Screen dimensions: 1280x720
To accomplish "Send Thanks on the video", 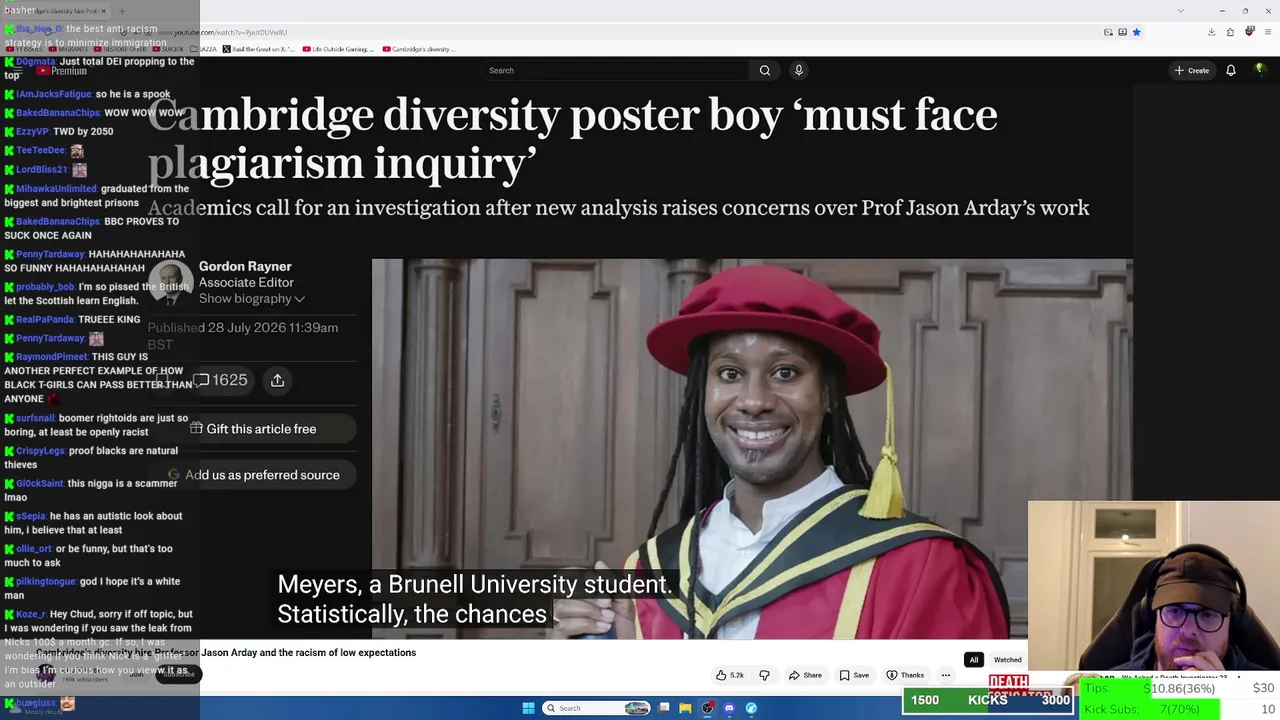I will [x=904, y=675].
